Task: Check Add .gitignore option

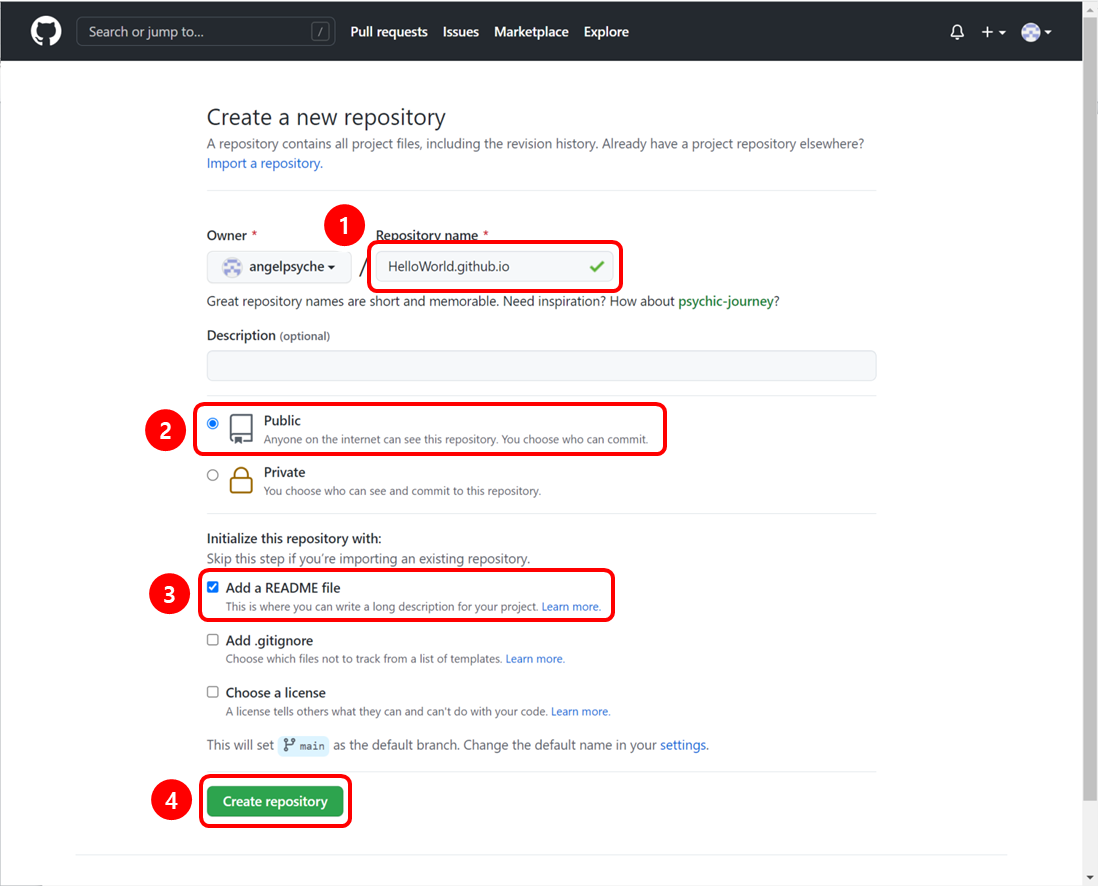Action: point(213,639)
